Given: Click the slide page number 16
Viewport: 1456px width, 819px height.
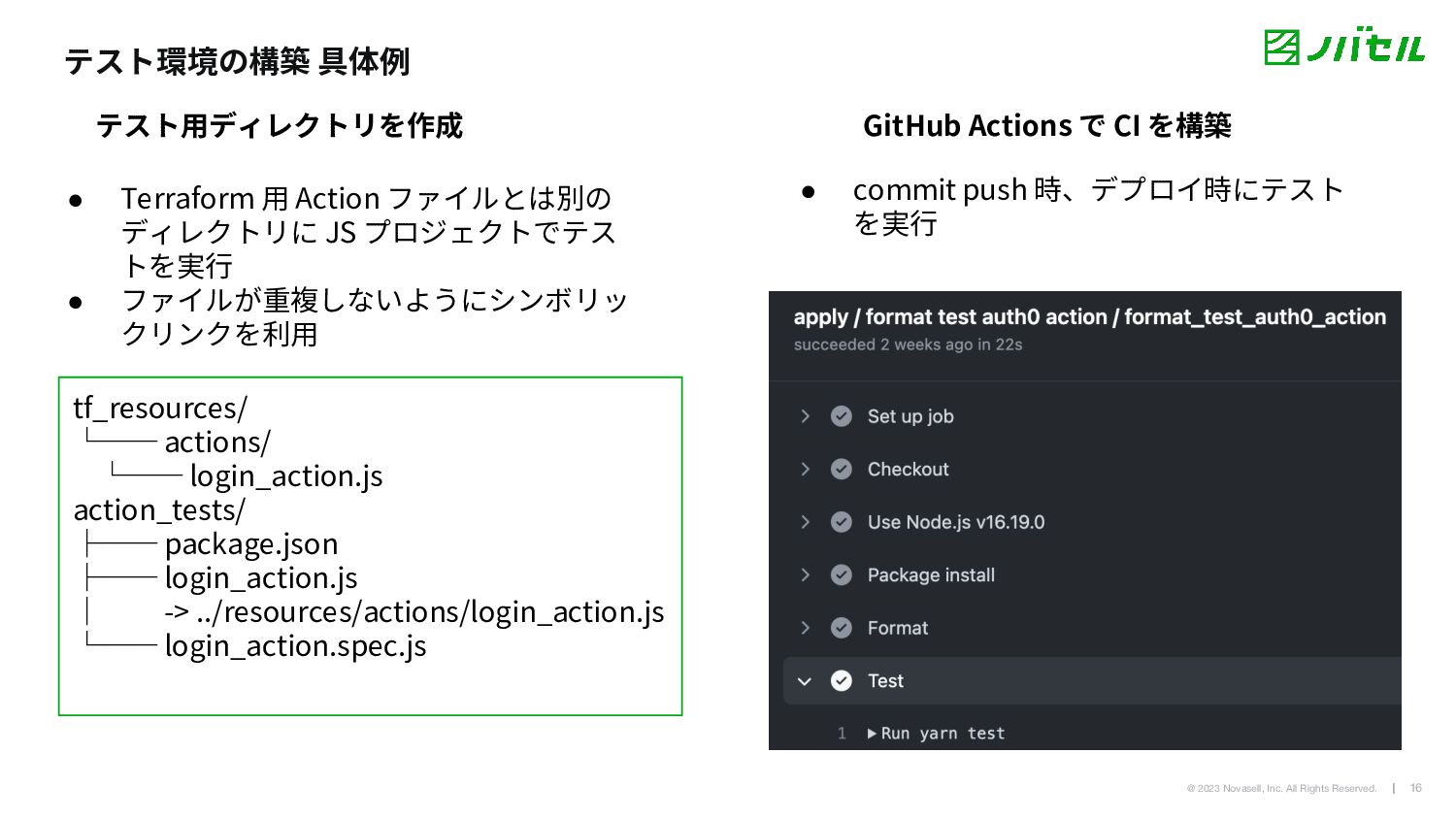Looking at the screenshot, I should [x=1415, y=788].
